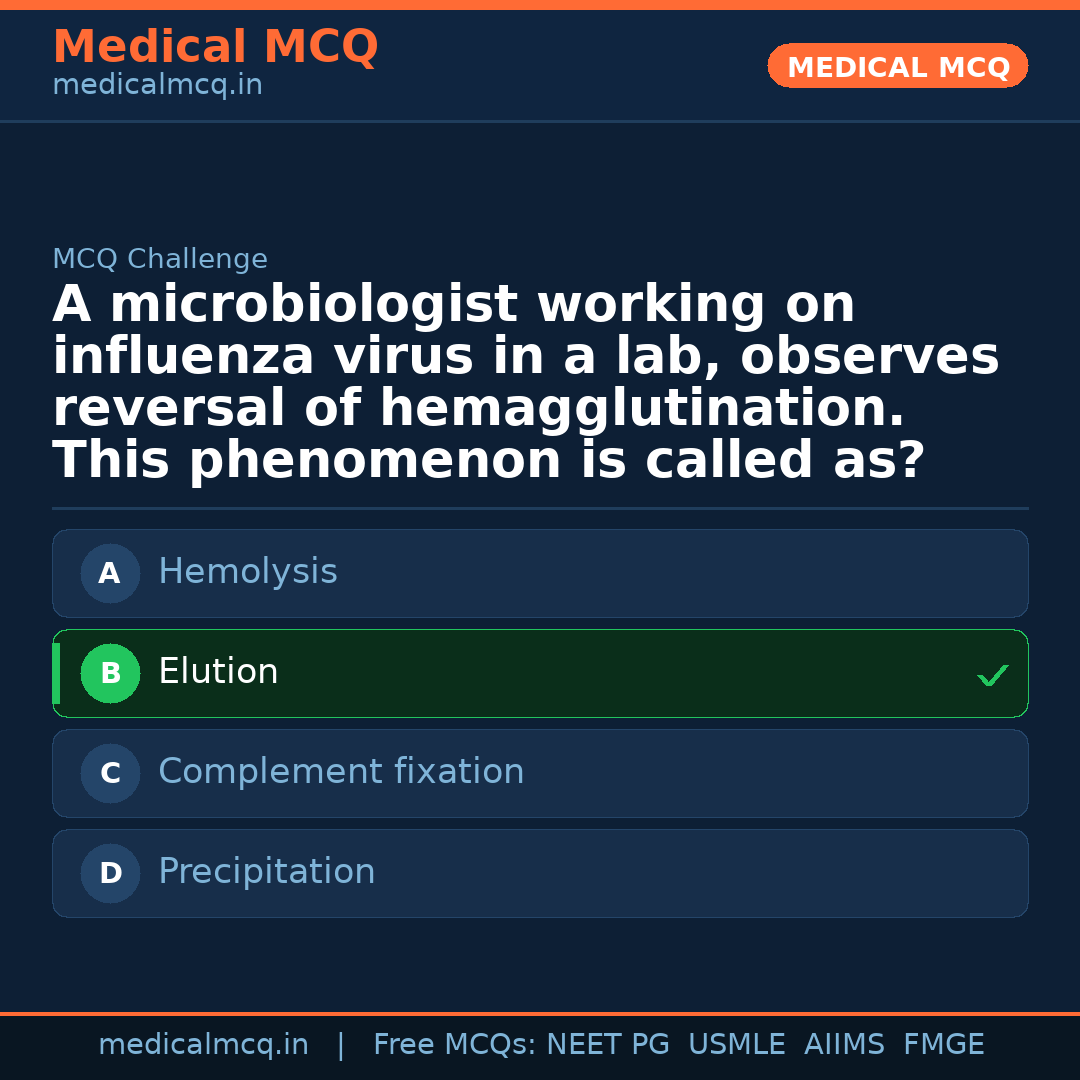Open medicalmcq.in link under header title
Screen dimensions: 1080x1080
157,86
